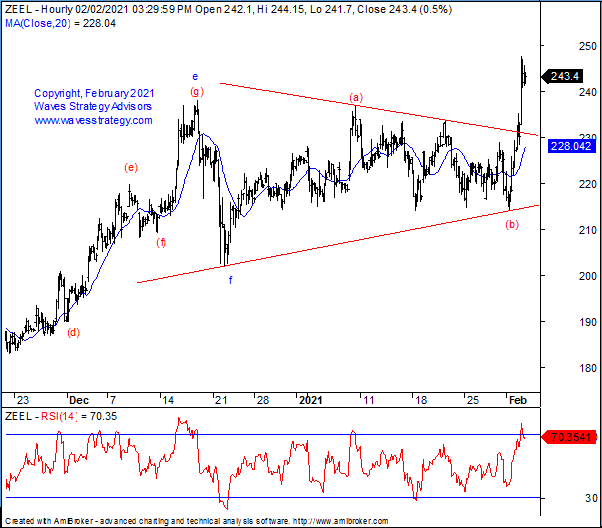The image size is (602, 528).
Task: Select the red wave label (e)
Action: (x=131, y=168)
